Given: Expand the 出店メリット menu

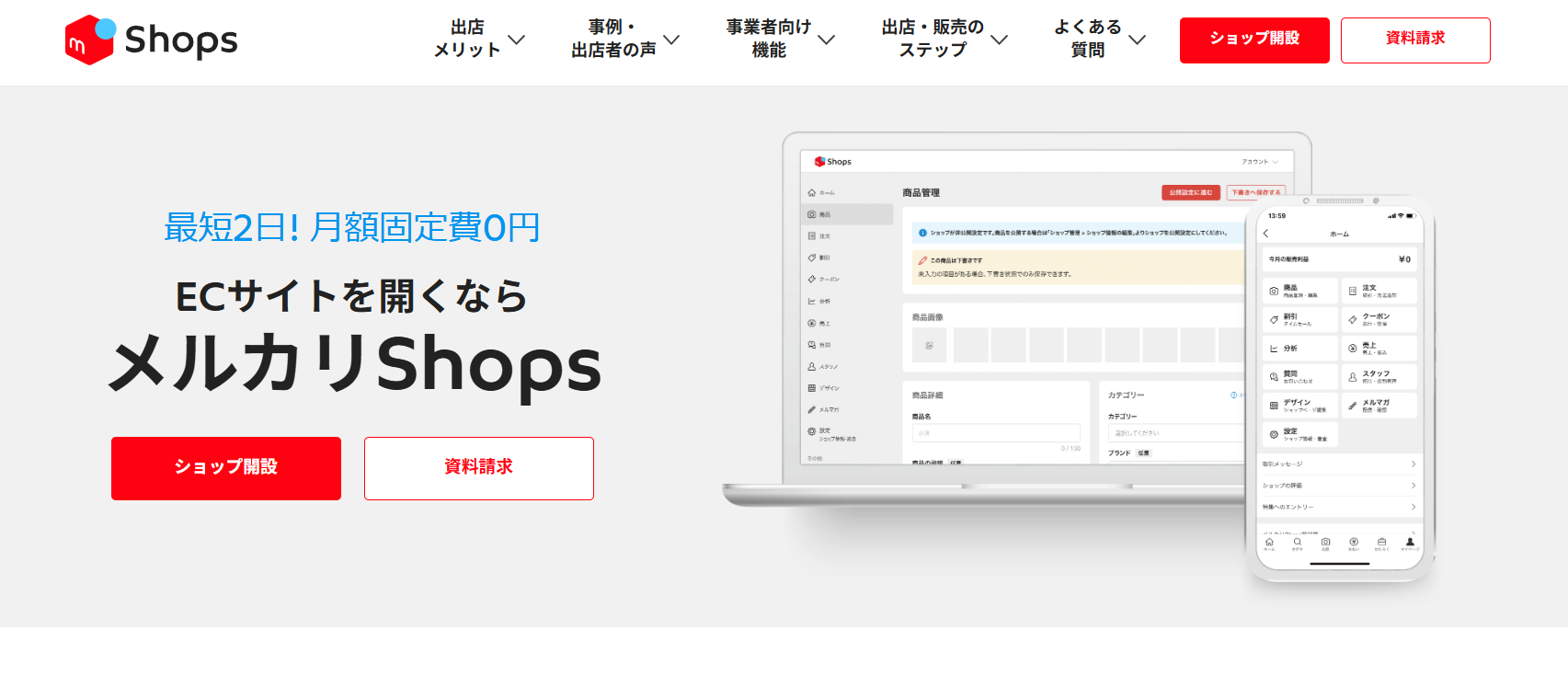Looking at the screenshot, I should click(479, 40).
